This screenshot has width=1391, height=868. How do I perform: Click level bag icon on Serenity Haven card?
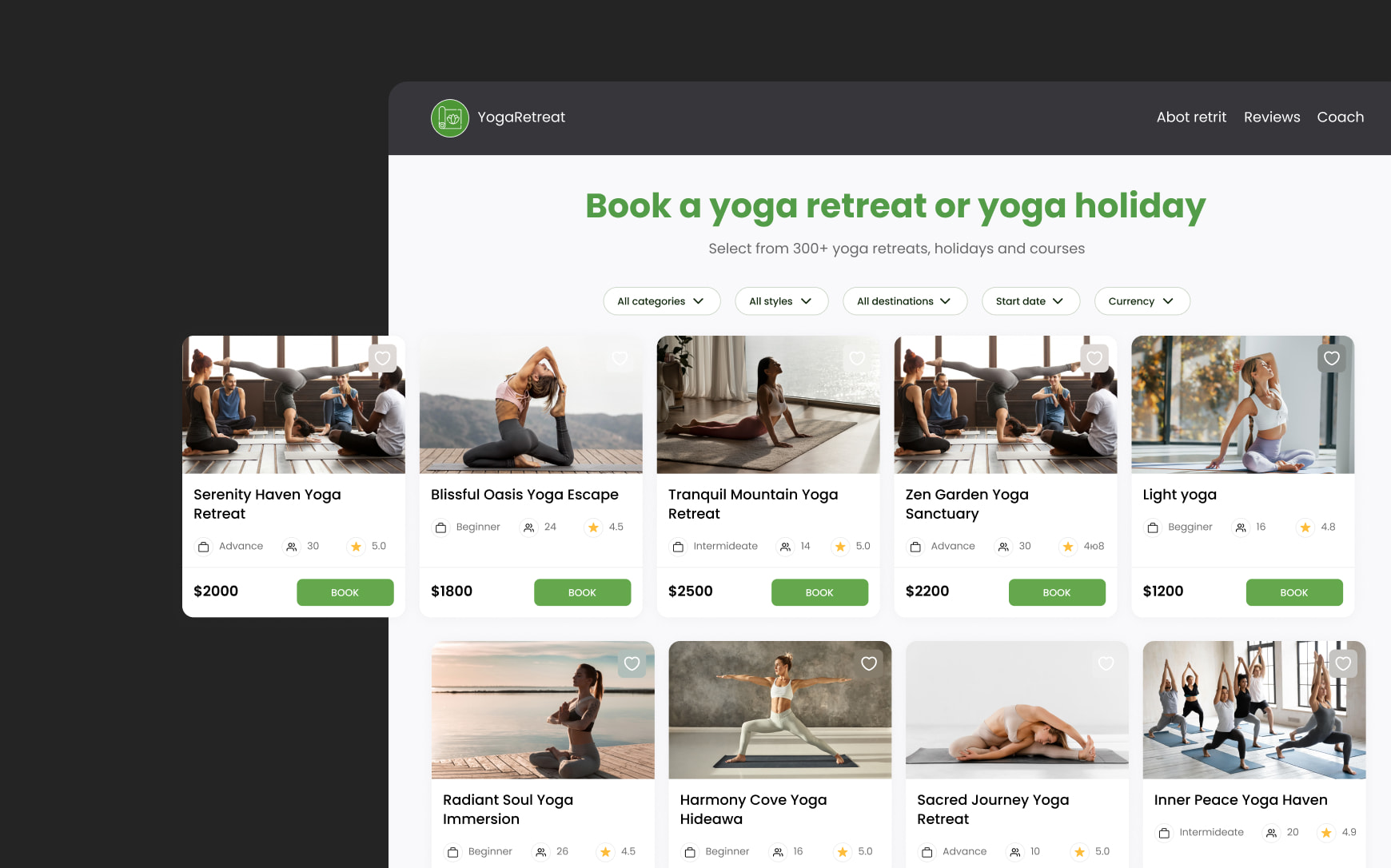(x=204, y=547)
